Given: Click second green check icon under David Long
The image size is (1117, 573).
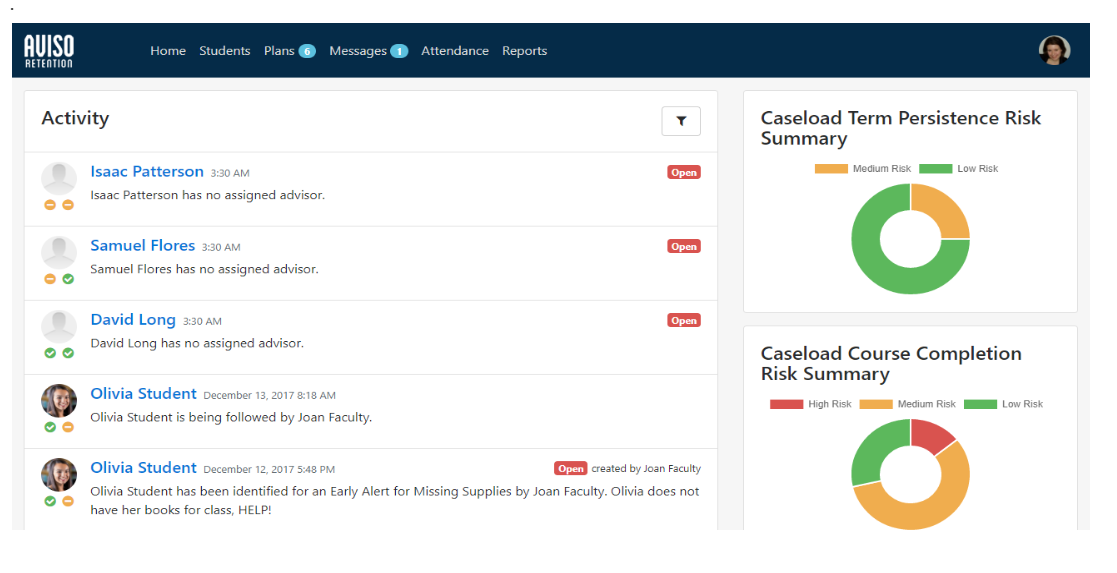Looking at the screenshot, I should click(68, 353).
